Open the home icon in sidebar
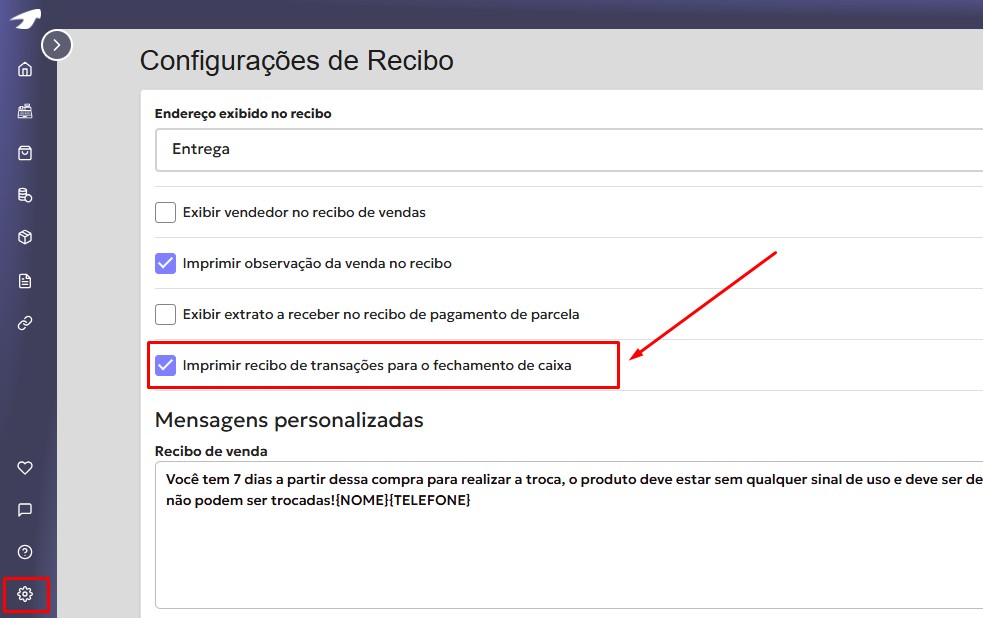The height and width of the screenshot is (618, 983). coord(26,69)
